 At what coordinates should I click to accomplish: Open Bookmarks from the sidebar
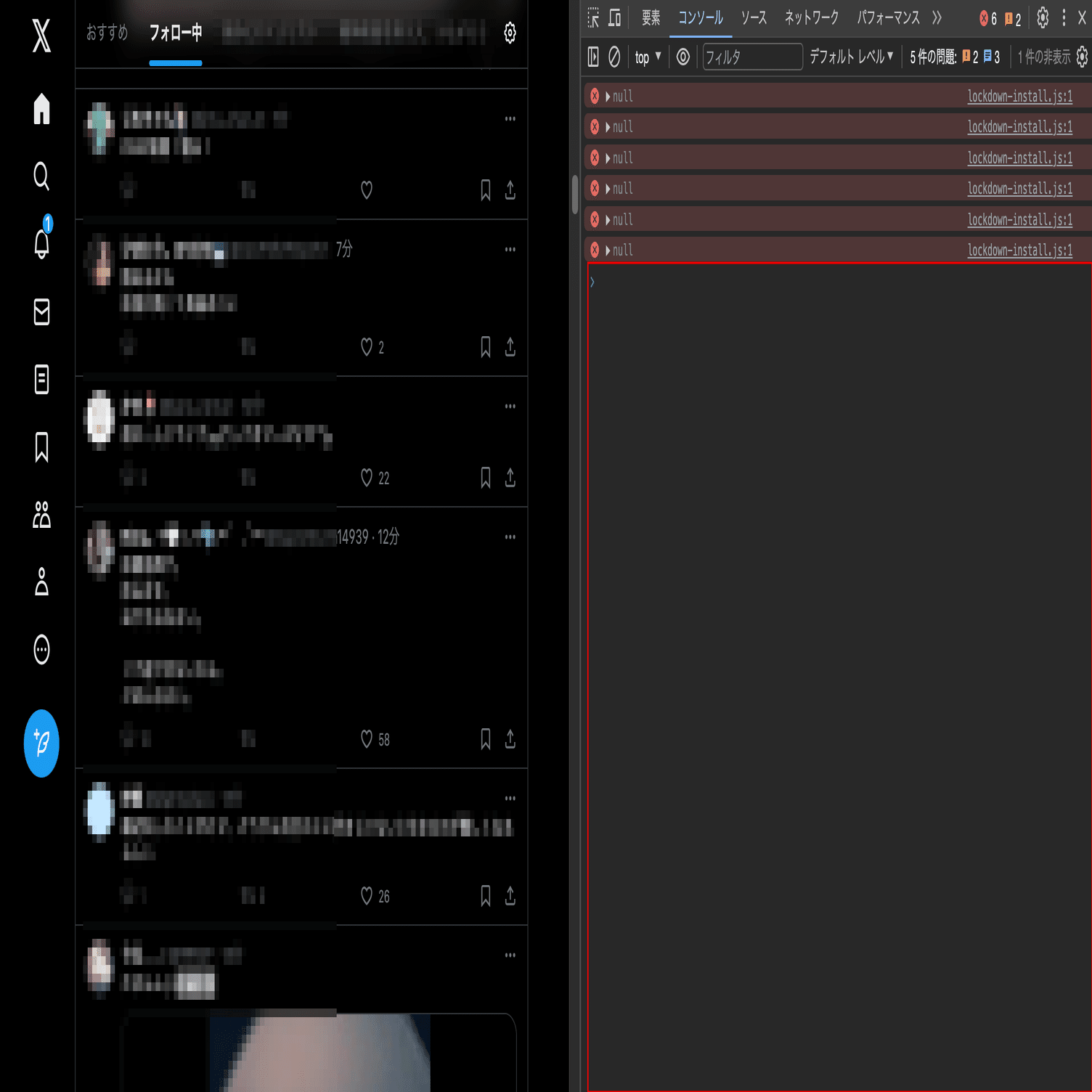point(41,449)
